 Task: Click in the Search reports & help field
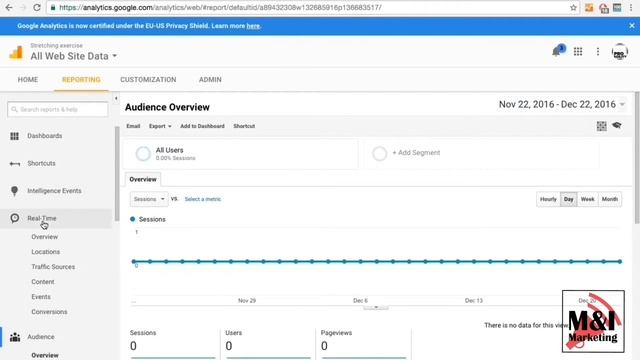pyautogui.click(x=58, y=109)
